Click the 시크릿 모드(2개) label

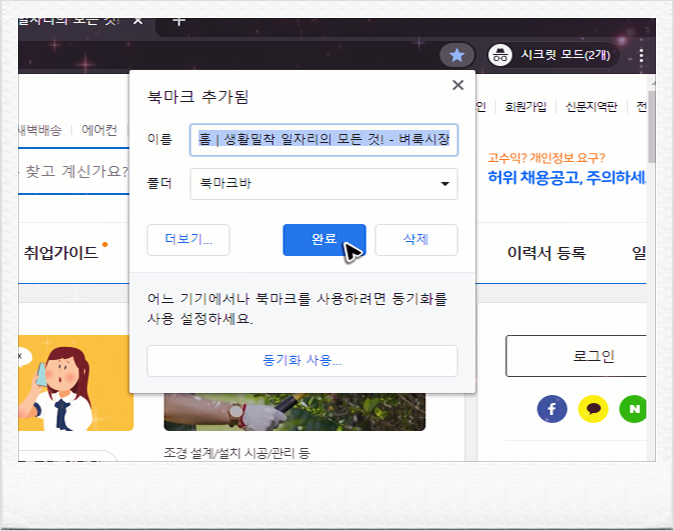click(565, 55)
